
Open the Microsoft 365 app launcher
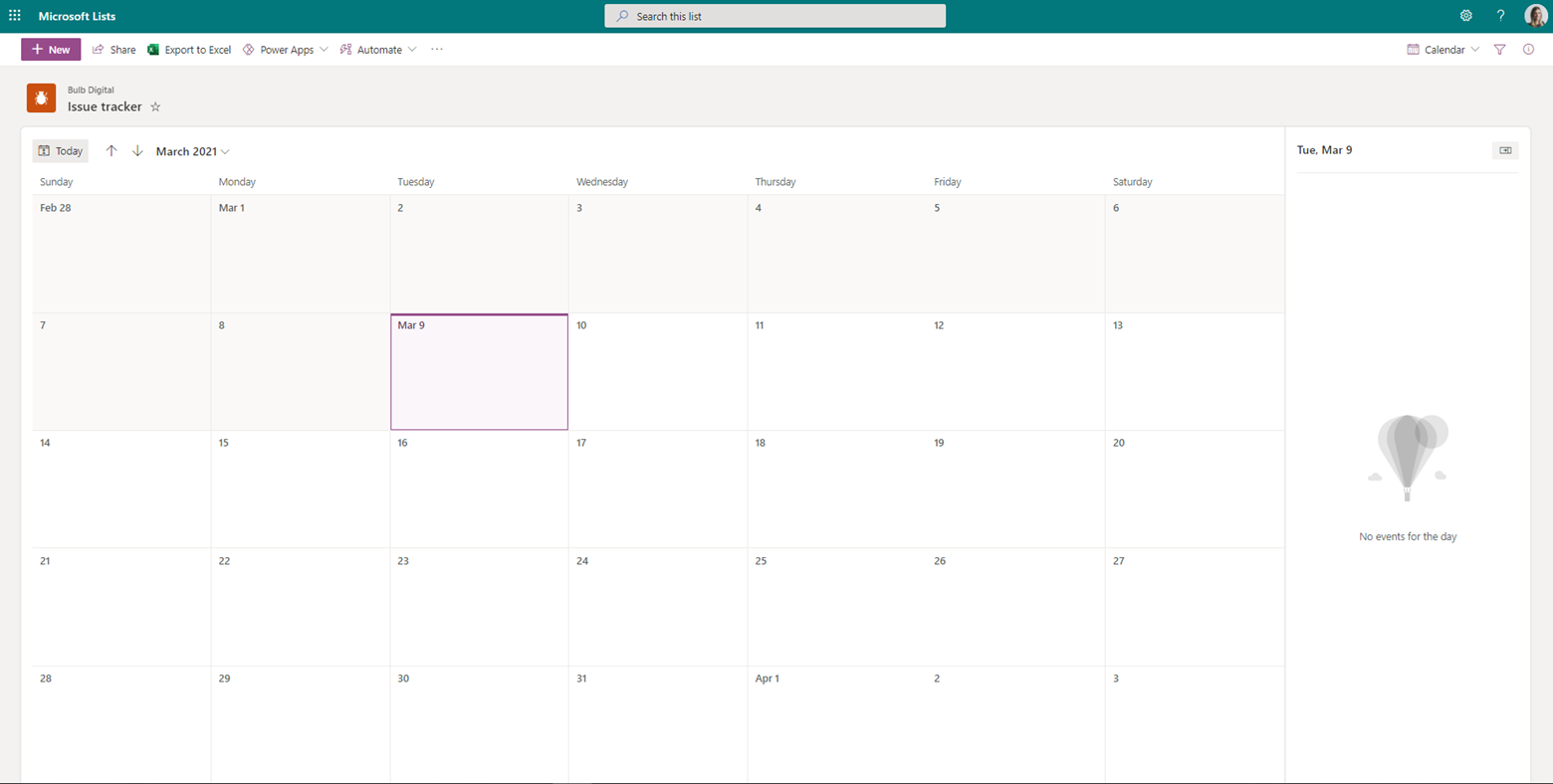click(14, 15)
